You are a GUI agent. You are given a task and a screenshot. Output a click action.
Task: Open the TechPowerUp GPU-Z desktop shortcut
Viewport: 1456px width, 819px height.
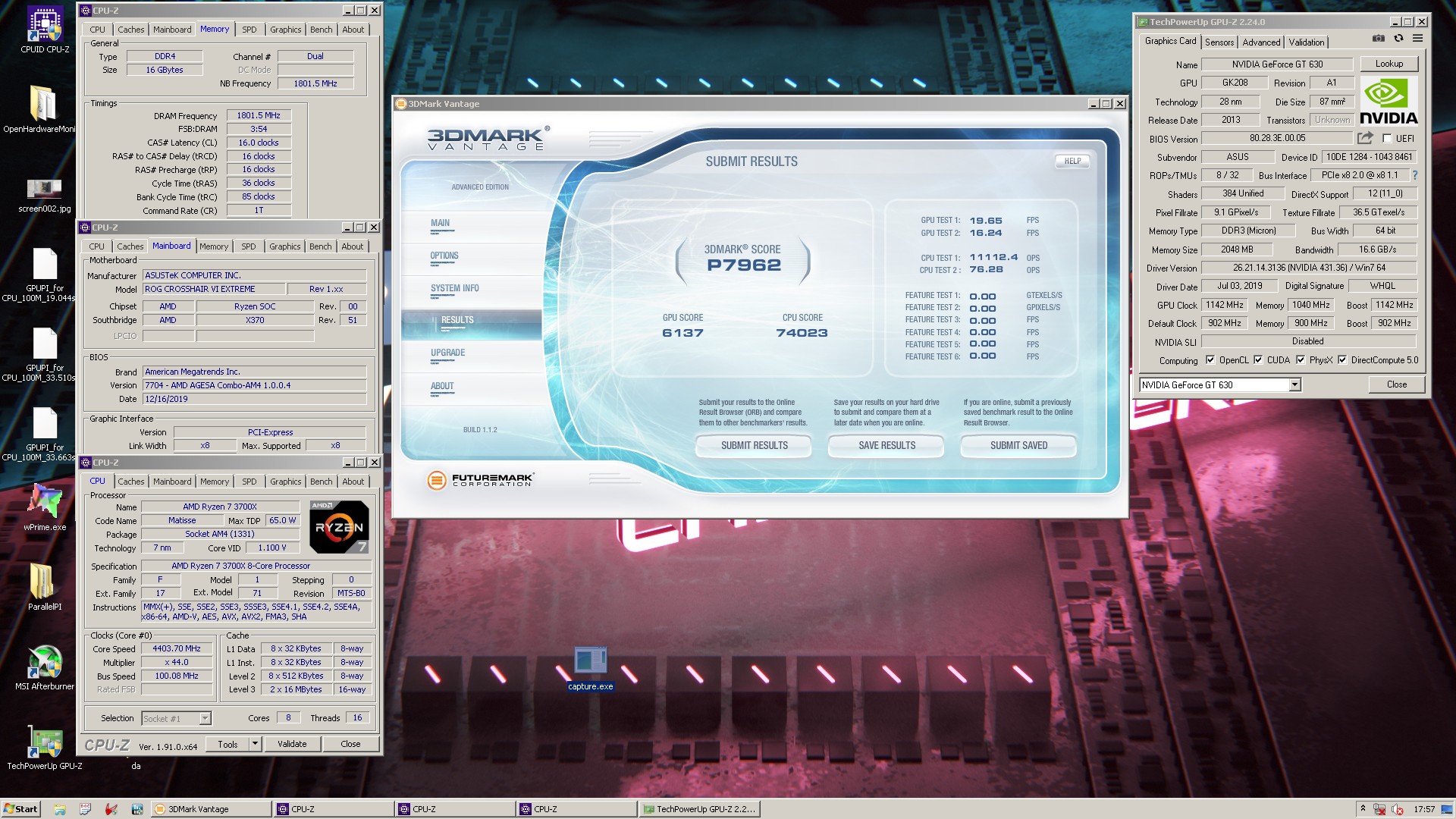pos(45,747)
